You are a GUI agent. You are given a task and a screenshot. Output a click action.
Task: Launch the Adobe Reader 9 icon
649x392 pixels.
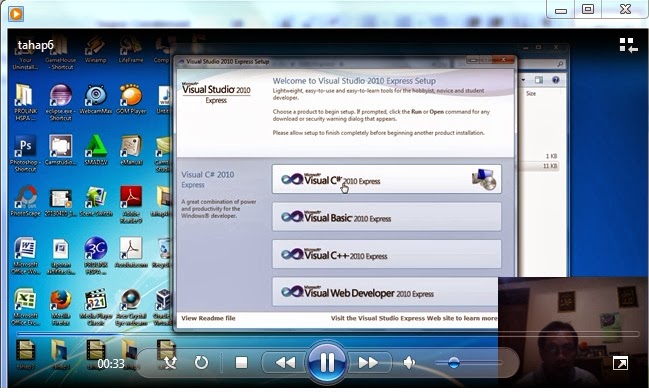point(131,204)
